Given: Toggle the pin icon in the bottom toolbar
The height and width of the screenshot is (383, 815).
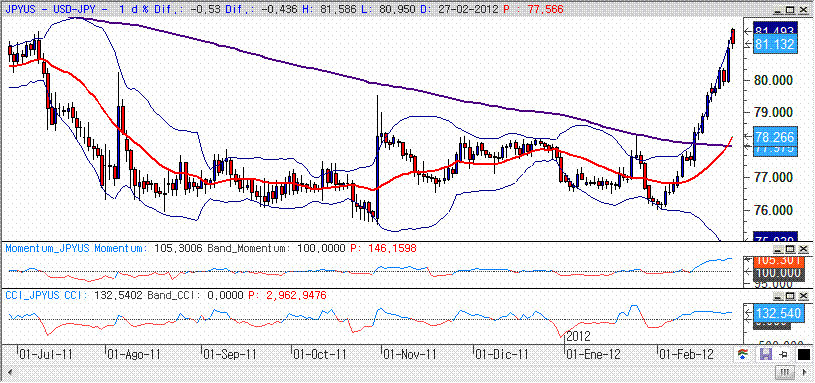Looking at the screenshot, I should (784, 354).
